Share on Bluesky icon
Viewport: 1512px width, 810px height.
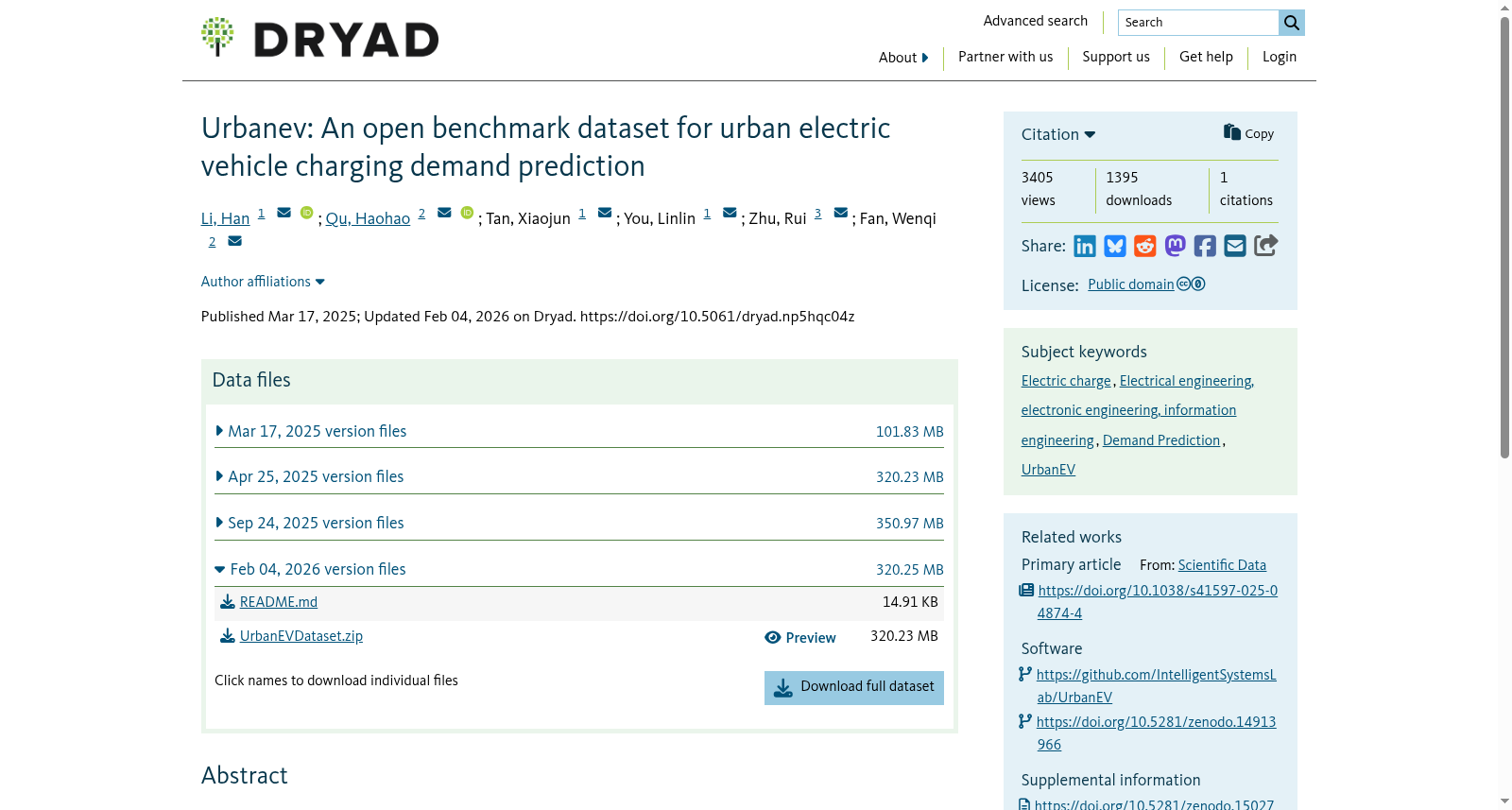pyautogui.click(x=1115, y=247)
